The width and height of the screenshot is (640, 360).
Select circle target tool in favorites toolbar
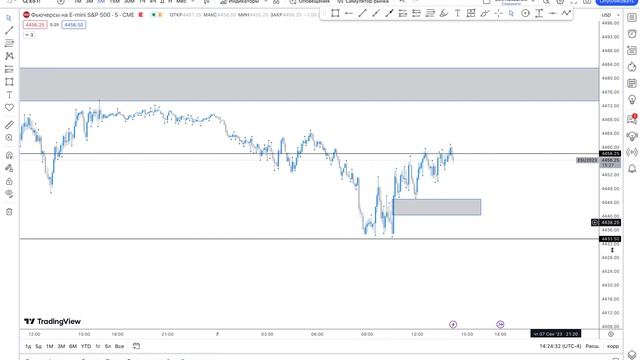coord(525,13)
